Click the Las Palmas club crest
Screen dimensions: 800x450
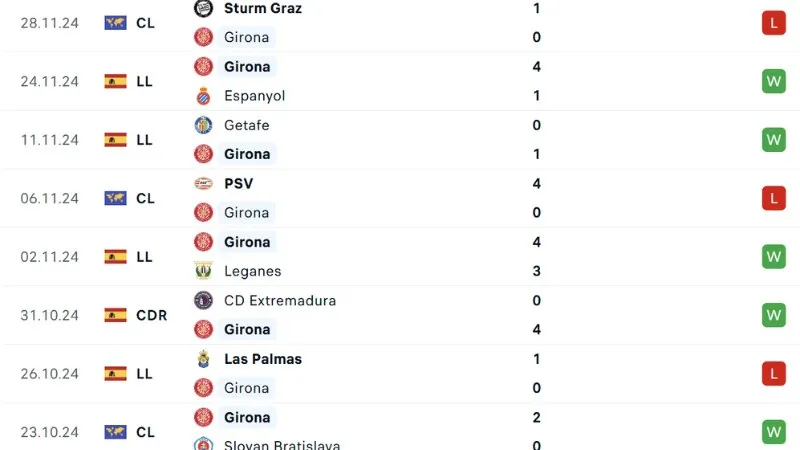tap(203, 359)
